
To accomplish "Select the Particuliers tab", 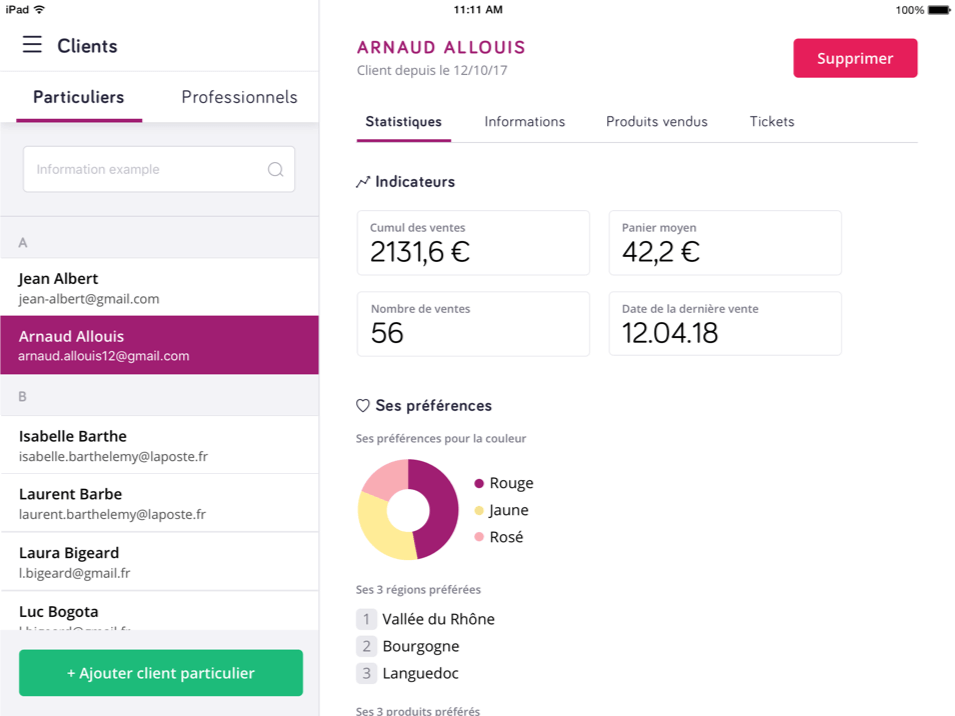I will click(x=78, y=97).
